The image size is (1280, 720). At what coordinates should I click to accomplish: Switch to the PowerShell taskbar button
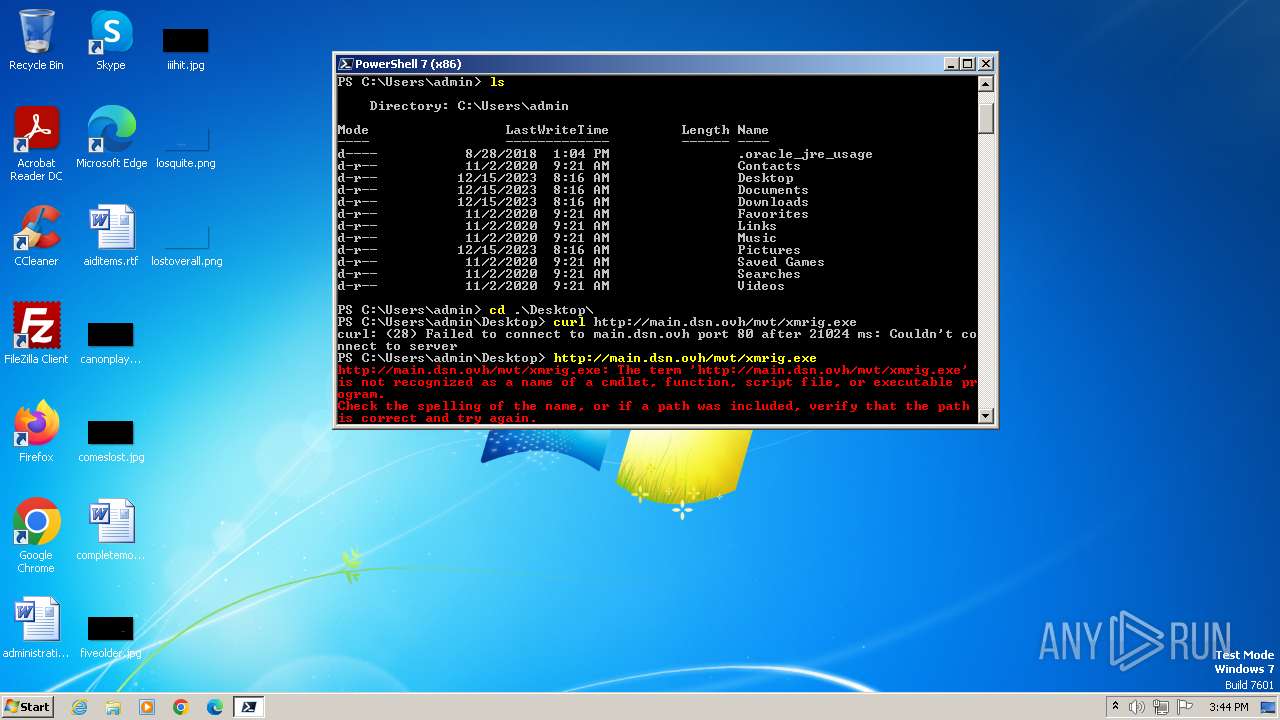coord(249,707)
